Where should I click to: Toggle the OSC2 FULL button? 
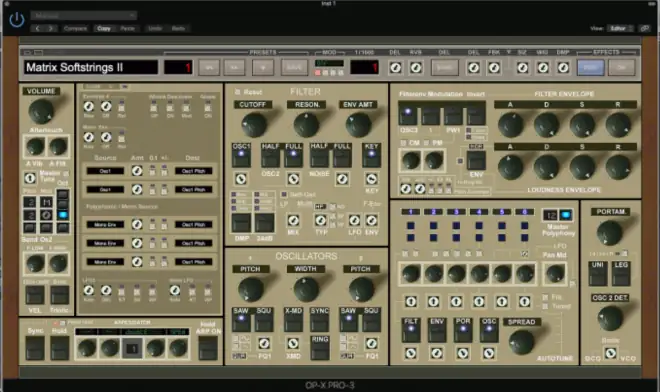click(293, 155)
